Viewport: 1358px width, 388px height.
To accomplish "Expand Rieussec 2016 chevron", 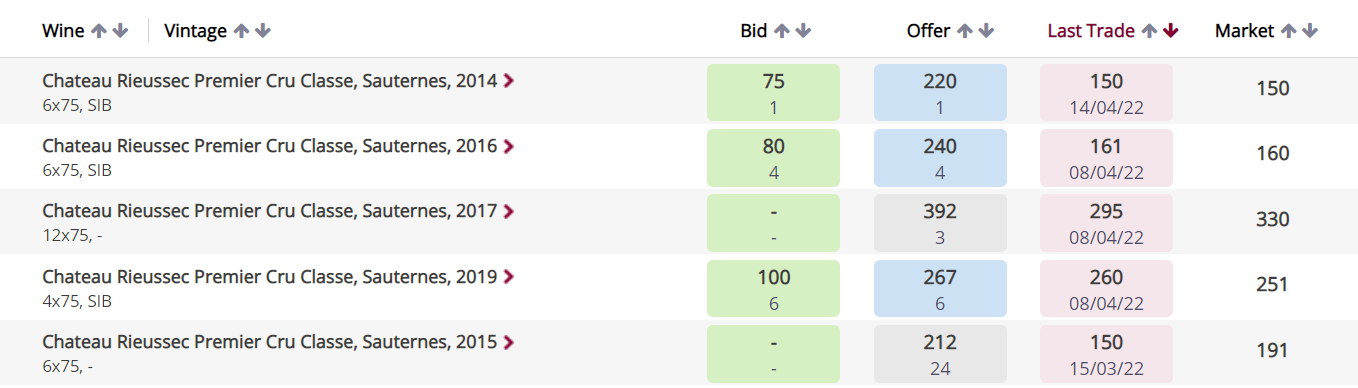I will (509, 147).
